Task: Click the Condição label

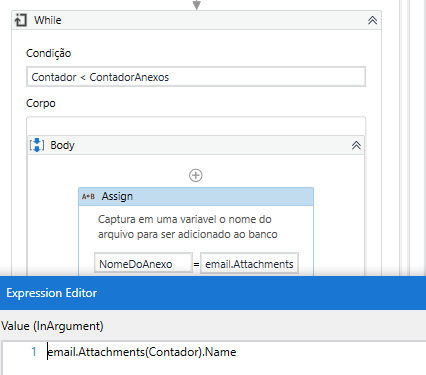Action: pos(49,53)
